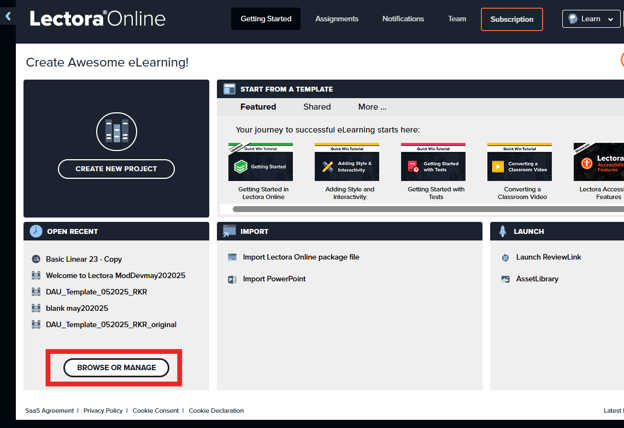Open the Getting Started with Tests thumbnail
The image size is (624, 428).
433,162
